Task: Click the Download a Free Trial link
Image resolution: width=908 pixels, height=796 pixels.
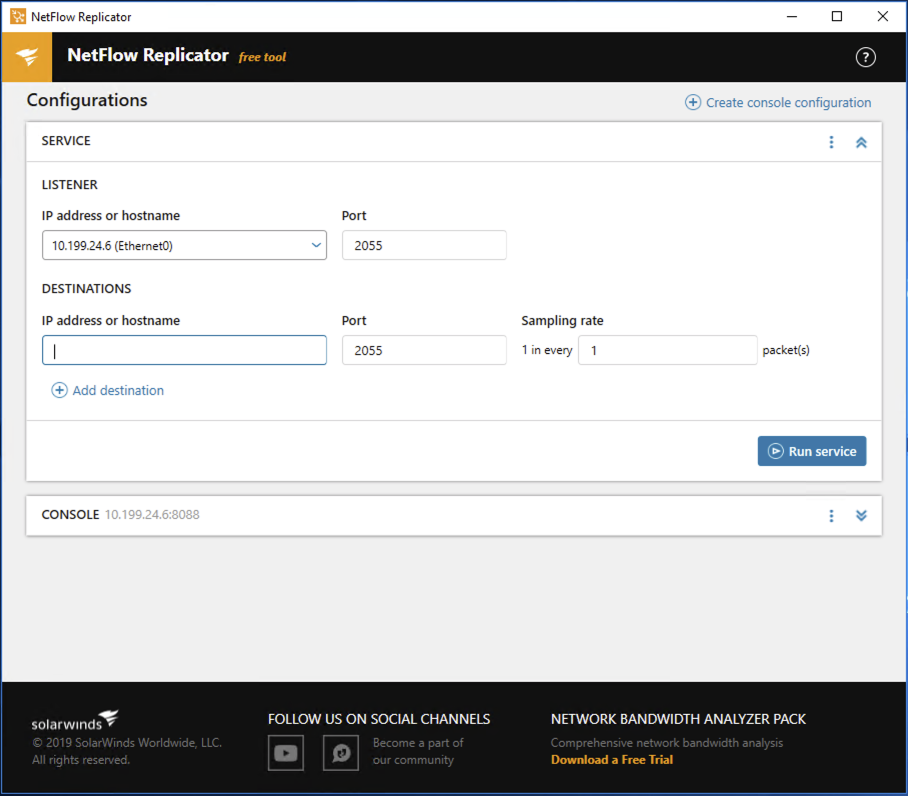Action: click(x=612, y=760)
